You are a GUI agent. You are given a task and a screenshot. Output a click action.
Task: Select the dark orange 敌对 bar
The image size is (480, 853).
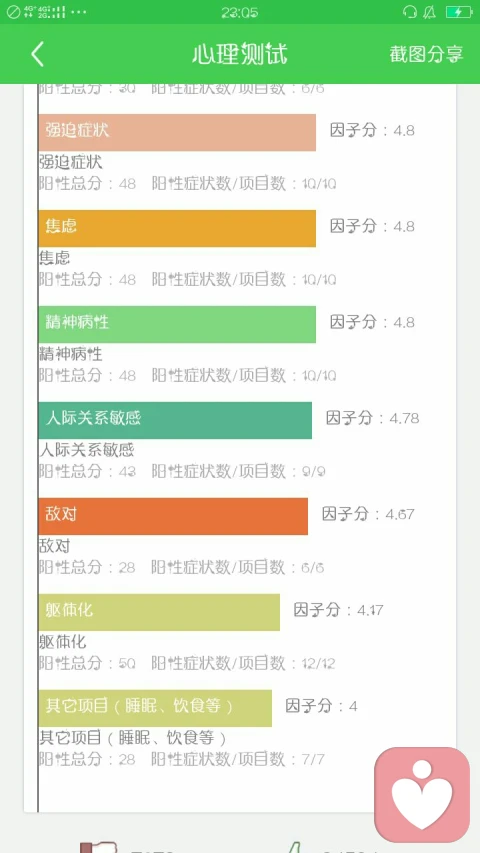click(x=173, y=516)
